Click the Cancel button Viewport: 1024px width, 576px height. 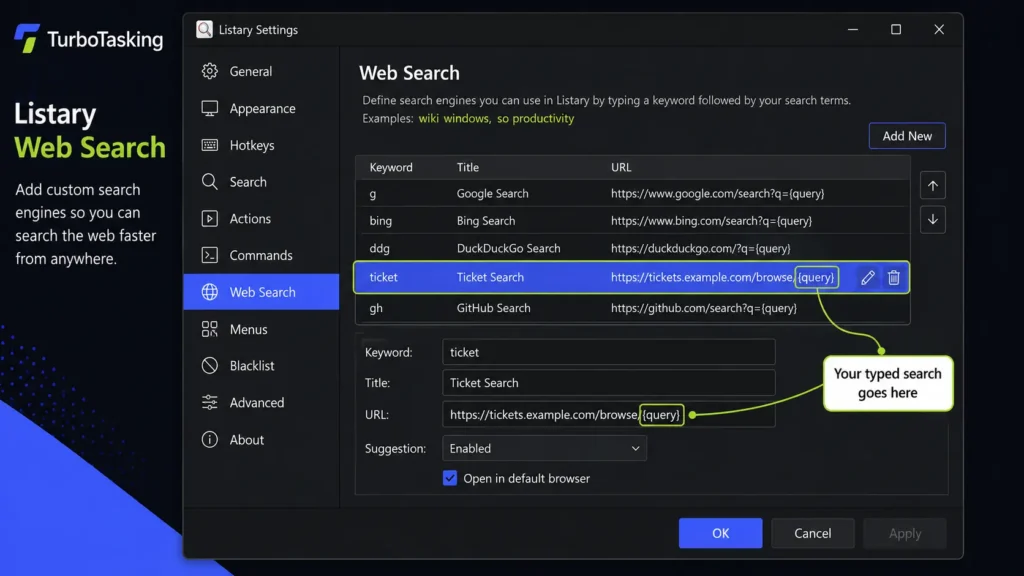812,533
